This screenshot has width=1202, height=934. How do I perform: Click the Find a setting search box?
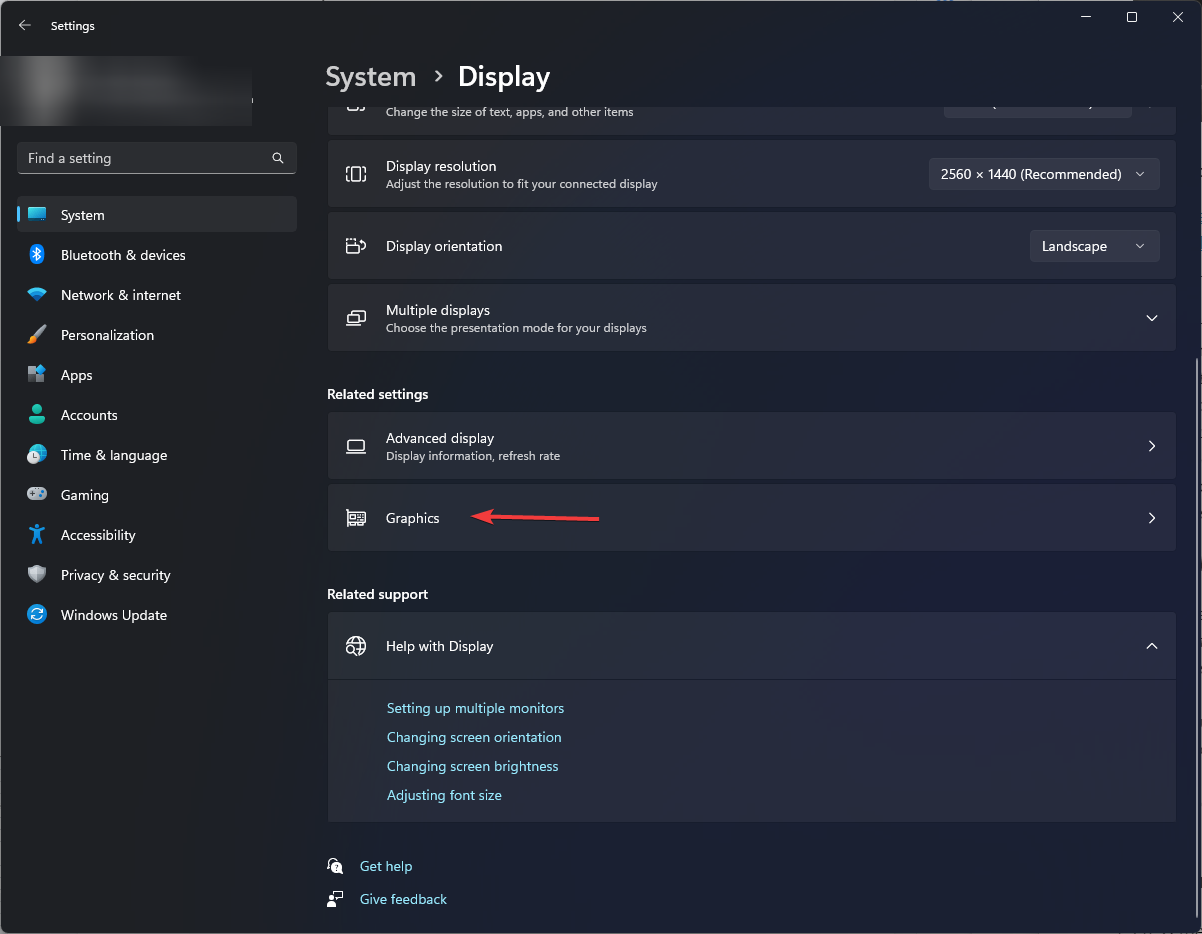coord(156,158)
